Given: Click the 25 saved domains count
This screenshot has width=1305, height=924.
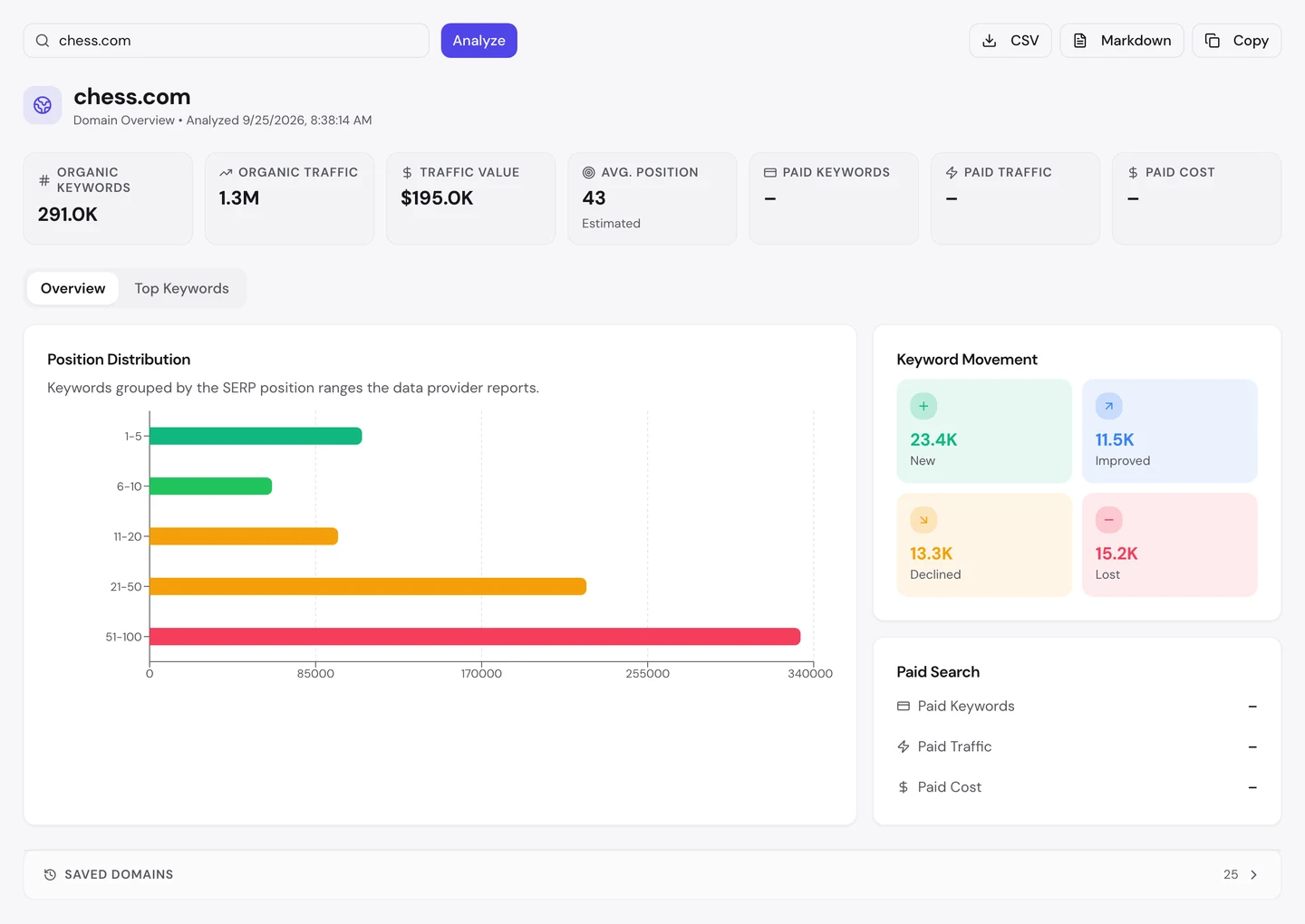Looking at the screenshot, I should pos(1231,874).
